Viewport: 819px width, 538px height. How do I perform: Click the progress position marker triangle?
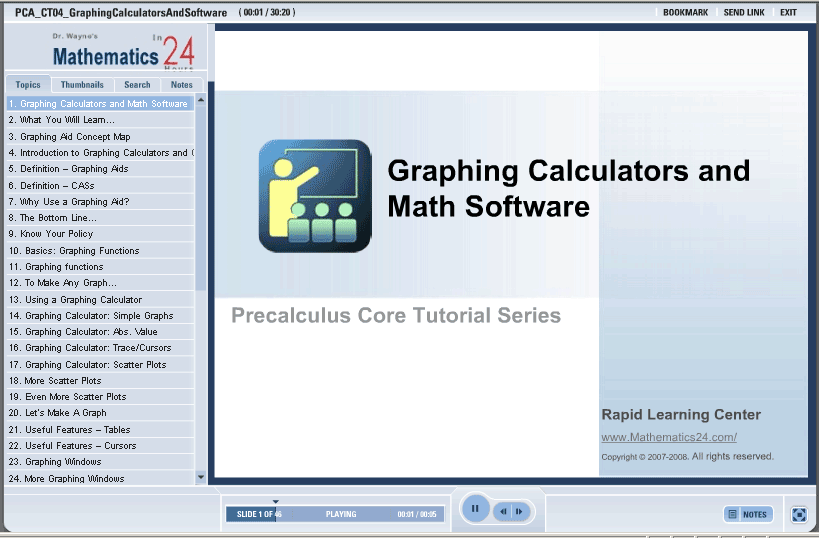click(x=276, y=501)
